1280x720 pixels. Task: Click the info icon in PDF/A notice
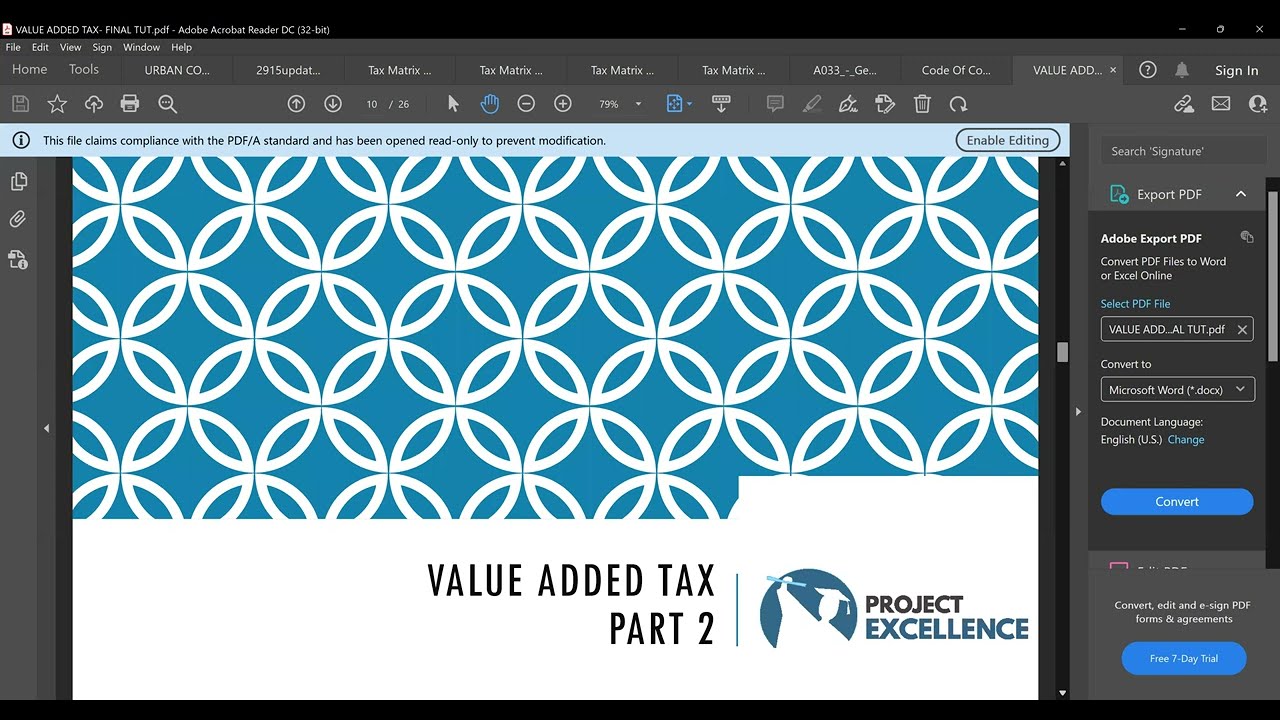point(21,141)
